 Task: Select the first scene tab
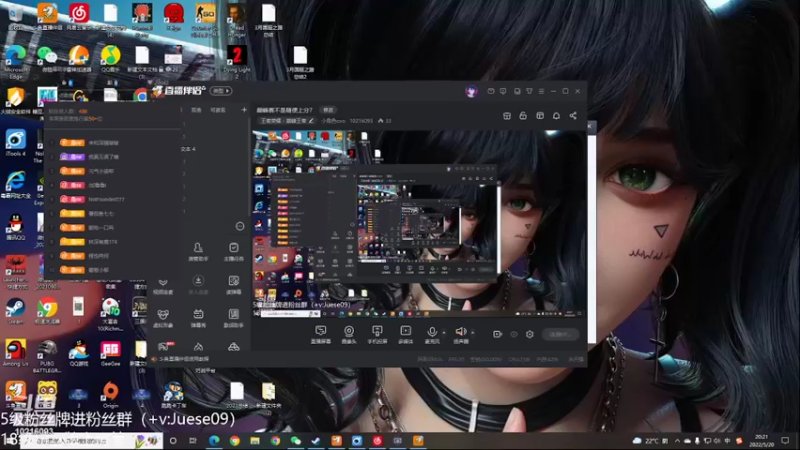click(x=196, y=110)
